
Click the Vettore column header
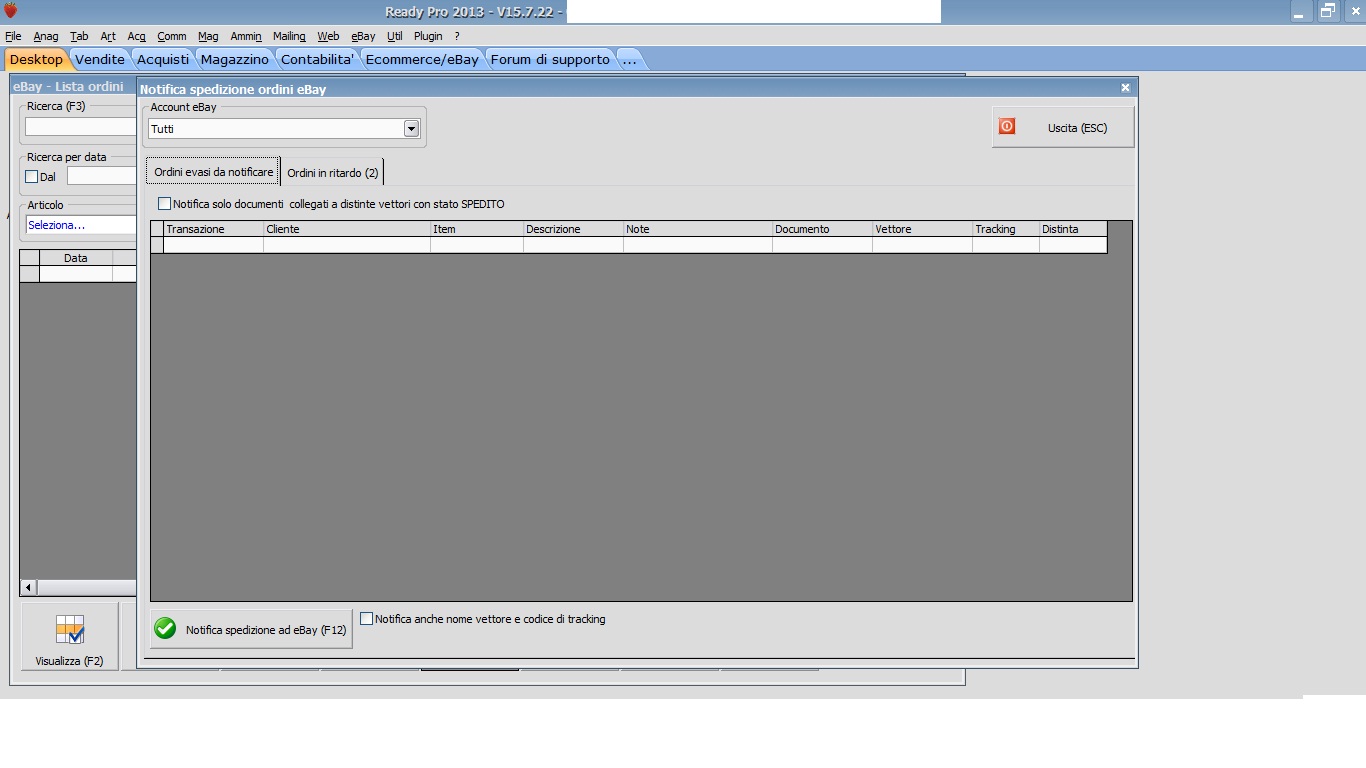click(x=922, y=229)
